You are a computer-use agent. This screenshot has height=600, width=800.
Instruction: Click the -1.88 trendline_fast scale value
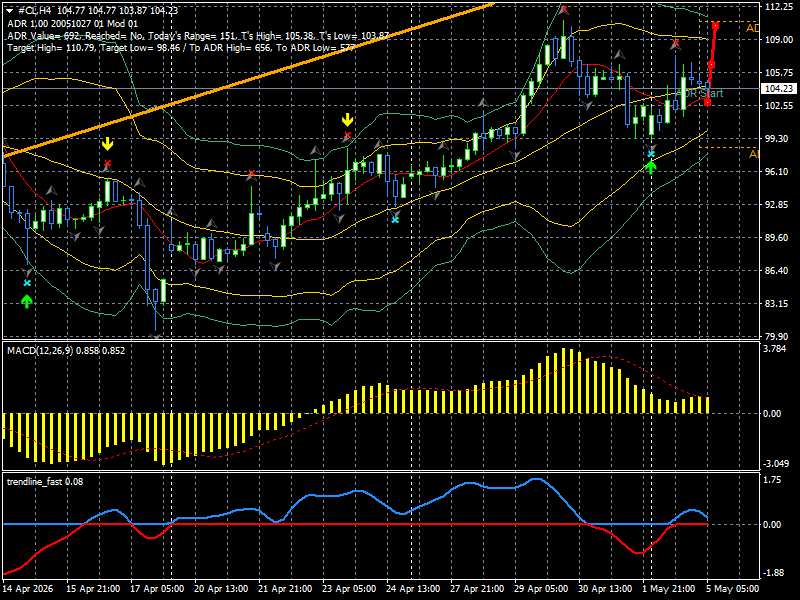pos(772,573)
